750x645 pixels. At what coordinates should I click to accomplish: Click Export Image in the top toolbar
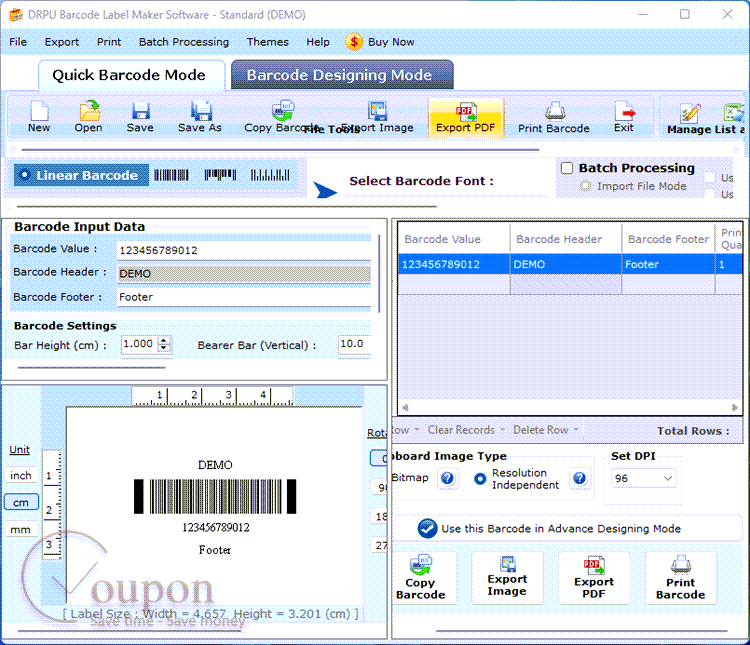(377, 117)
